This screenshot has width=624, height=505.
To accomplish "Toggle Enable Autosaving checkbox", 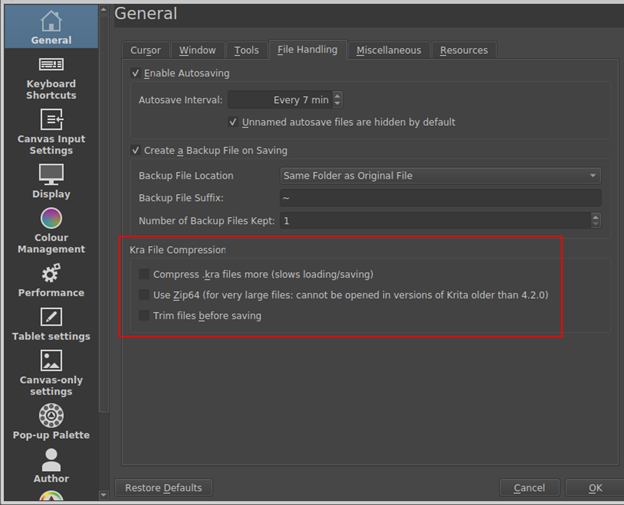I will pos(135,73).
